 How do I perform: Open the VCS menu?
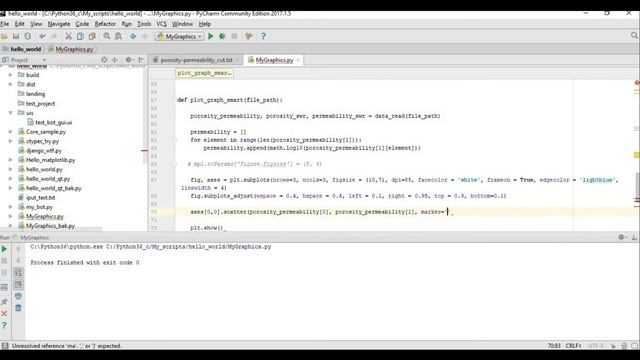pos(161,24)
